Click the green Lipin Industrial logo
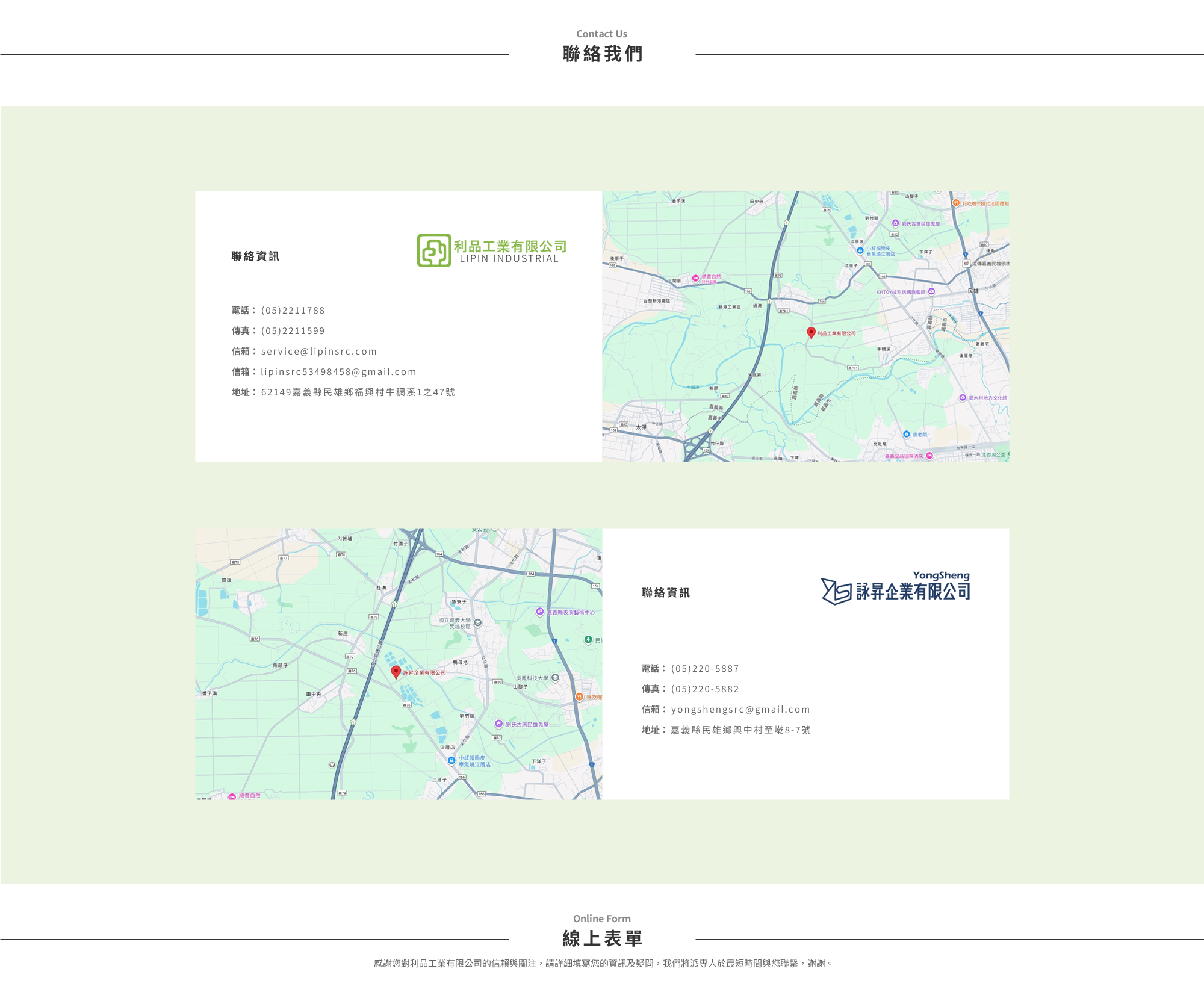This screenshot has height=998, width=1204. (x=492, y=250)
